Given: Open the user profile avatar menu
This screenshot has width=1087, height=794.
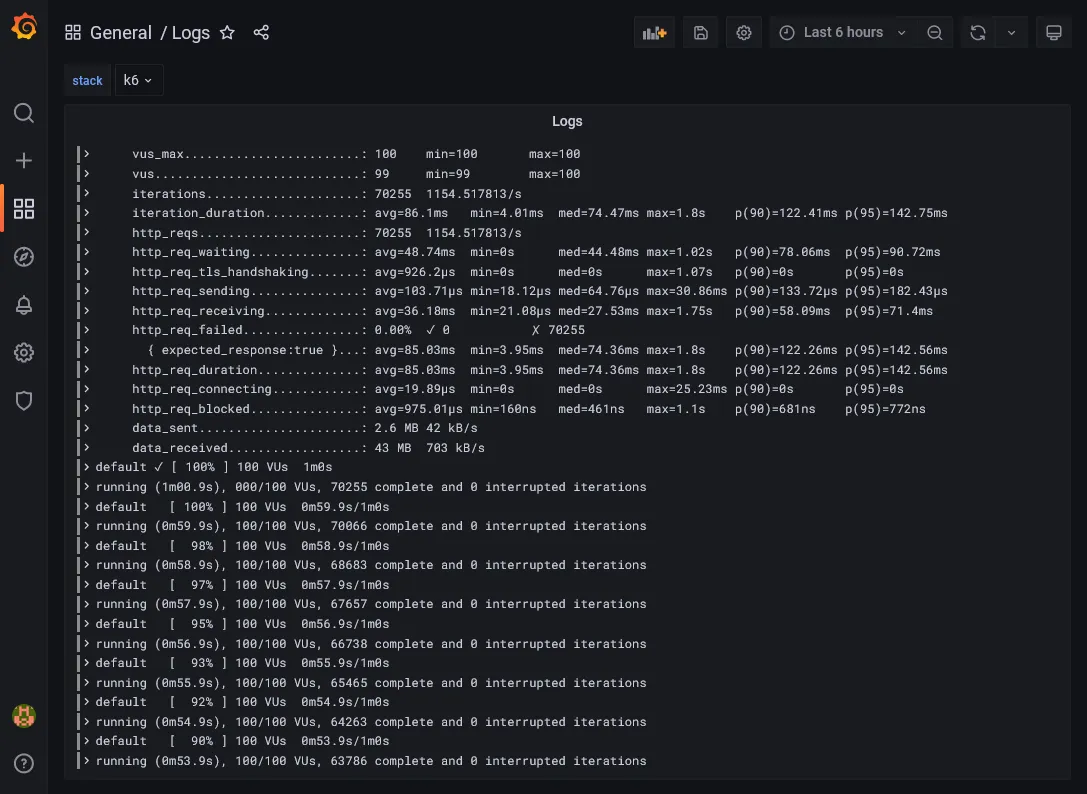Looking at the screenshot, I should pyautogui.click(x=24, y=716).
